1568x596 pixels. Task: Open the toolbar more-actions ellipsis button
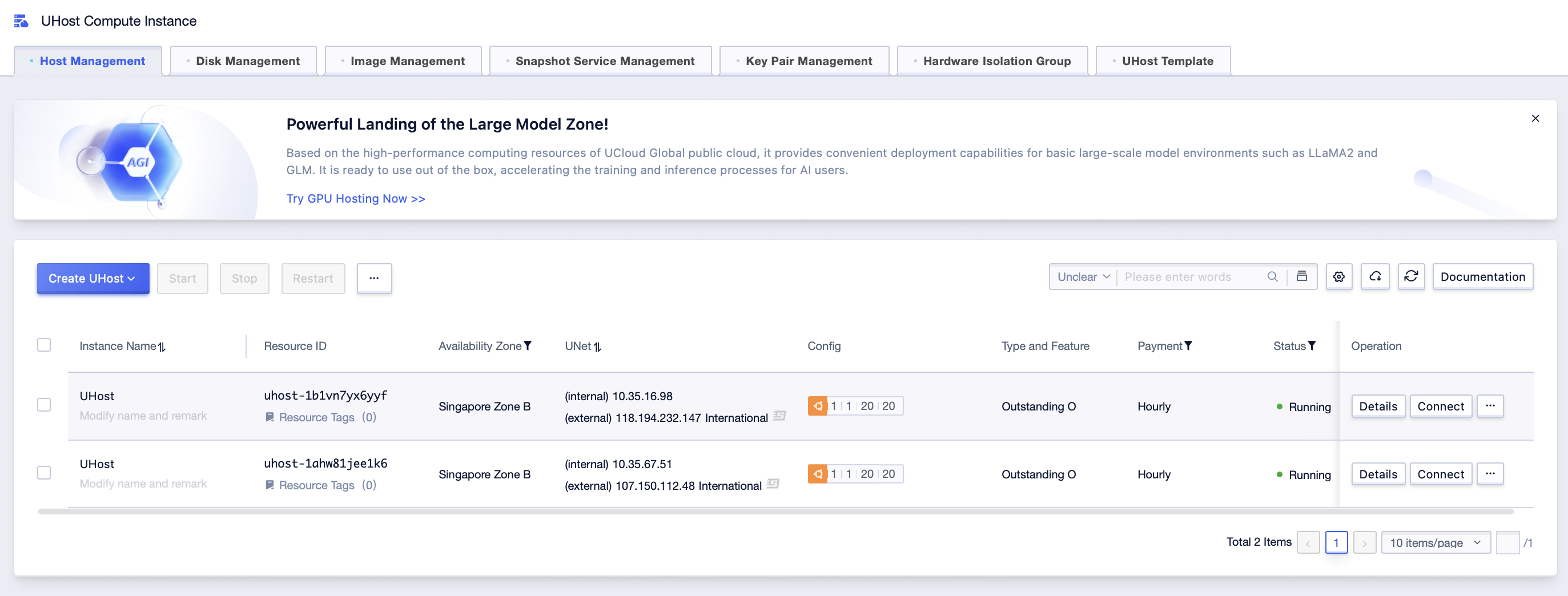(x=375, y=278)
